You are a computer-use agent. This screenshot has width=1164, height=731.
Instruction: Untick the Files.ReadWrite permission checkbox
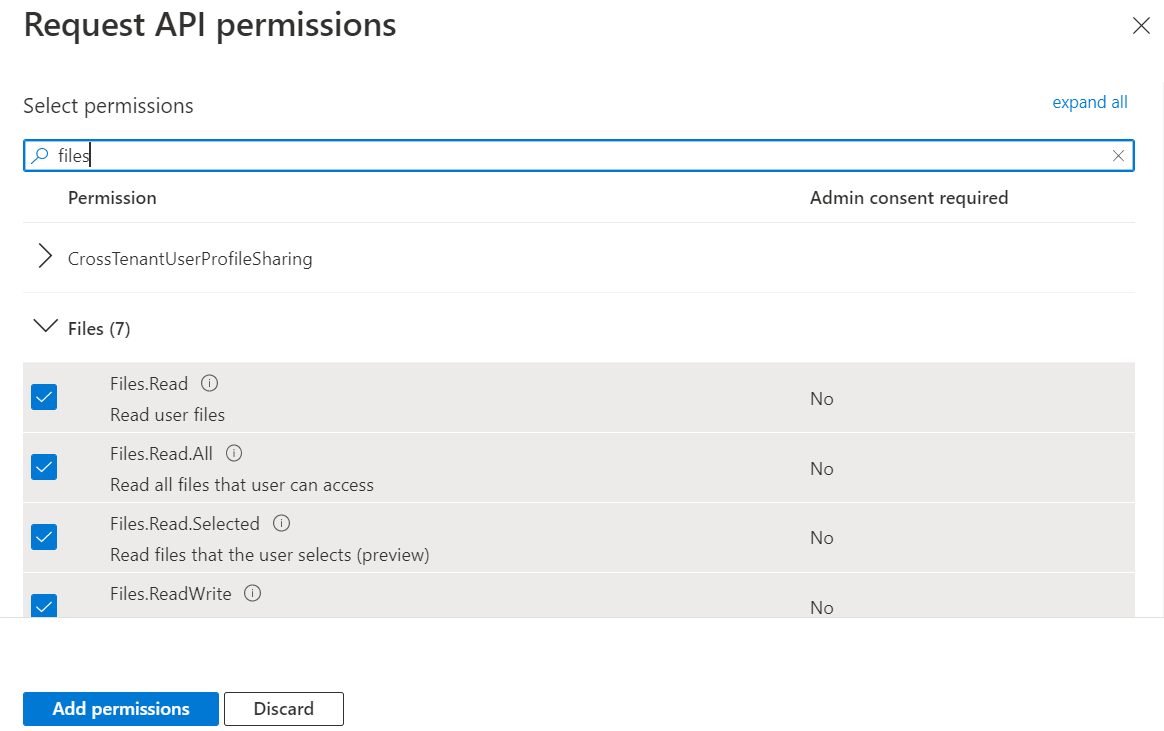coord(44,605)
